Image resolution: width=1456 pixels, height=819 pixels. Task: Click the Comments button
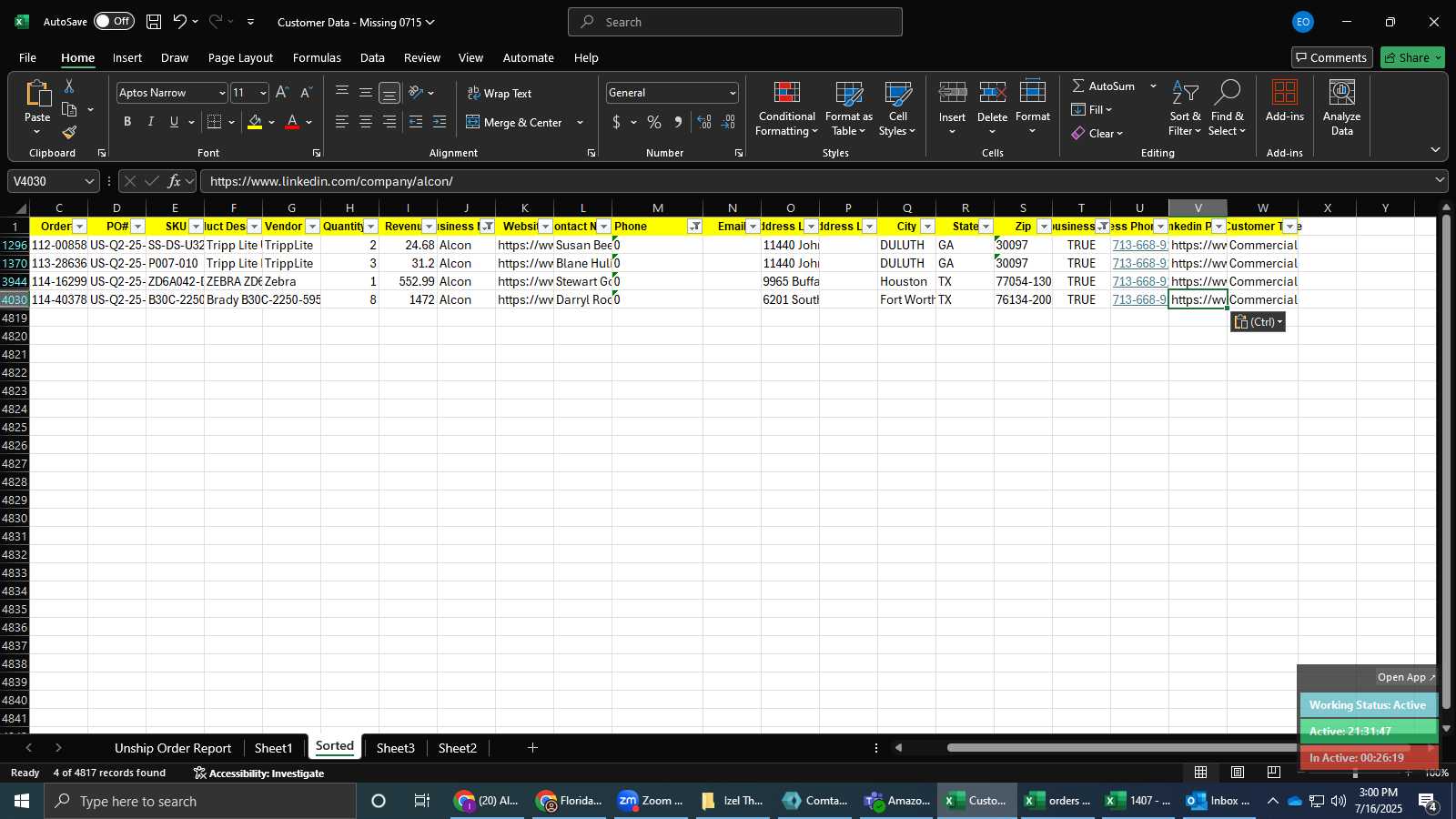click(1331, 57)
